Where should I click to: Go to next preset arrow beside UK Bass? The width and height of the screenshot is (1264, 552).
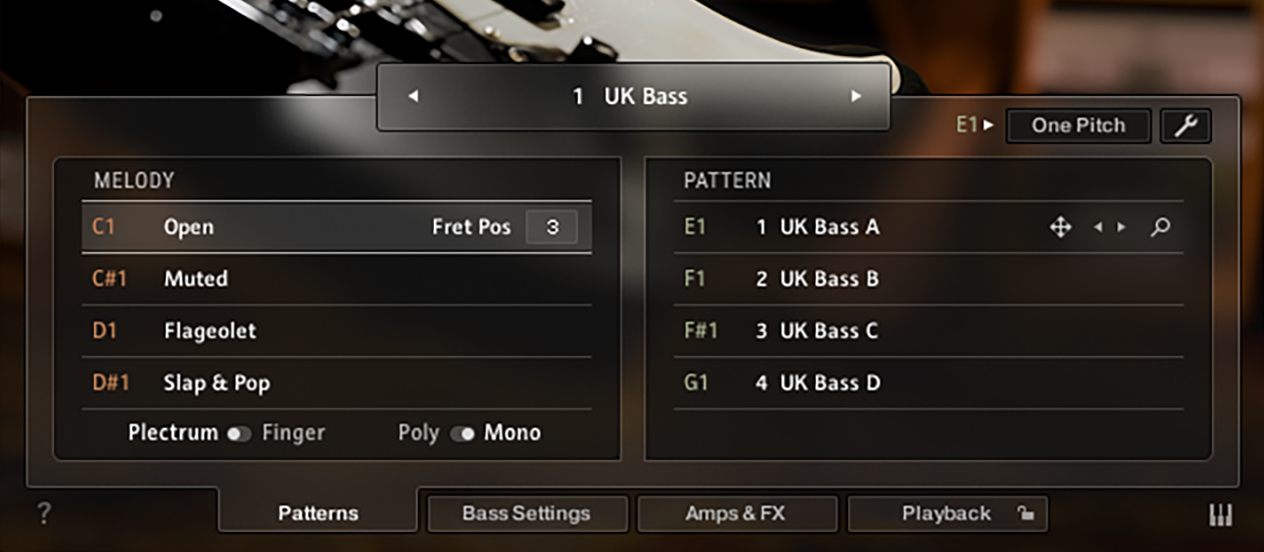[856, 97]
